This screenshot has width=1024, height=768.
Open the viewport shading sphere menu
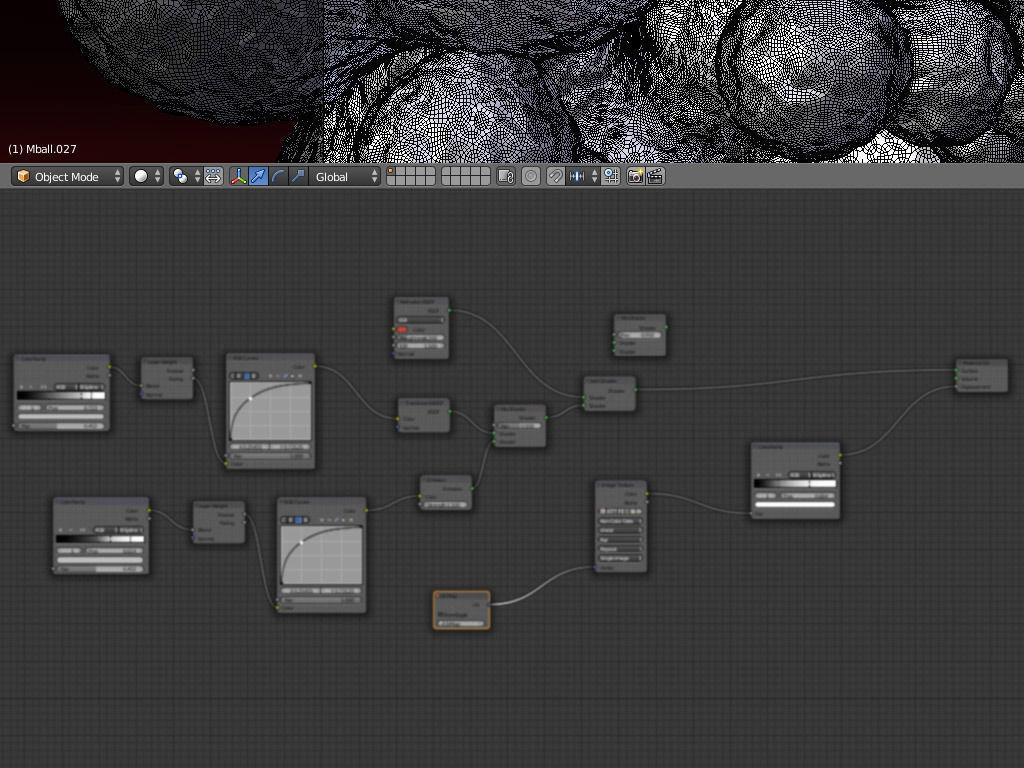[146, 176]
